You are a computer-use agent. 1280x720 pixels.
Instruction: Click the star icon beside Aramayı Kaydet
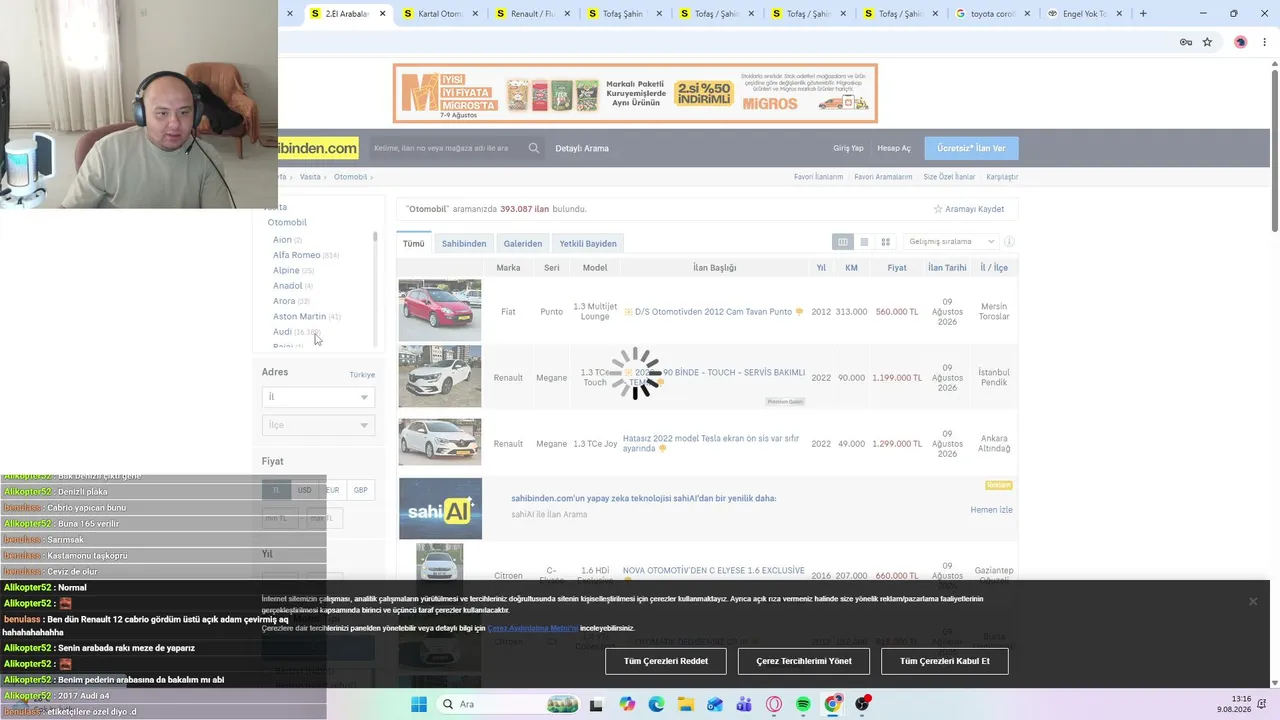pyautogui.click(x=938, y=209)
